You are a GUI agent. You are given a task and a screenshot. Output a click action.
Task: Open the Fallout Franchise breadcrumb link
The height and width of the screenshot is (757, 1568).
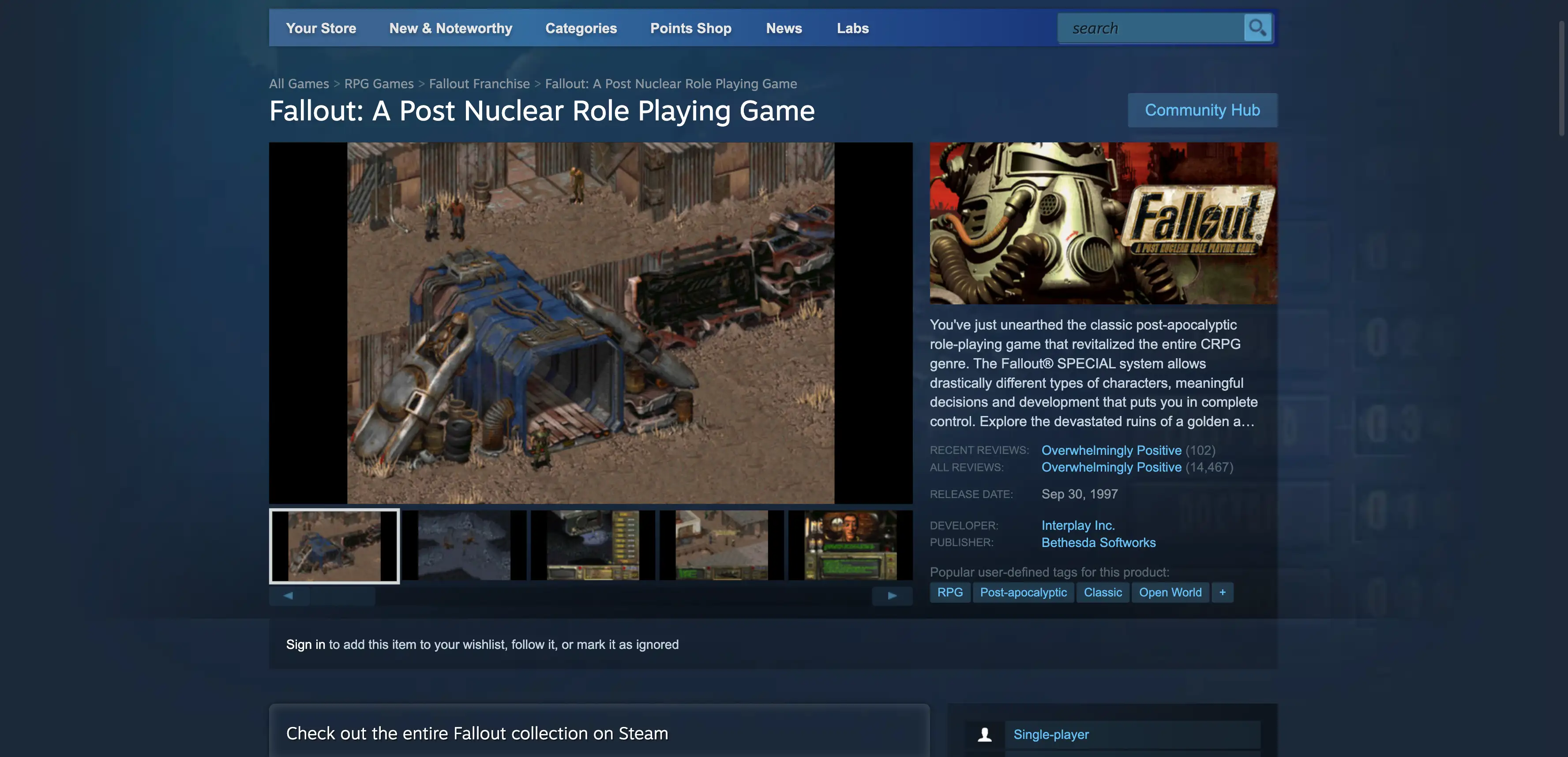pyautogui.click(x=479, y=83)
